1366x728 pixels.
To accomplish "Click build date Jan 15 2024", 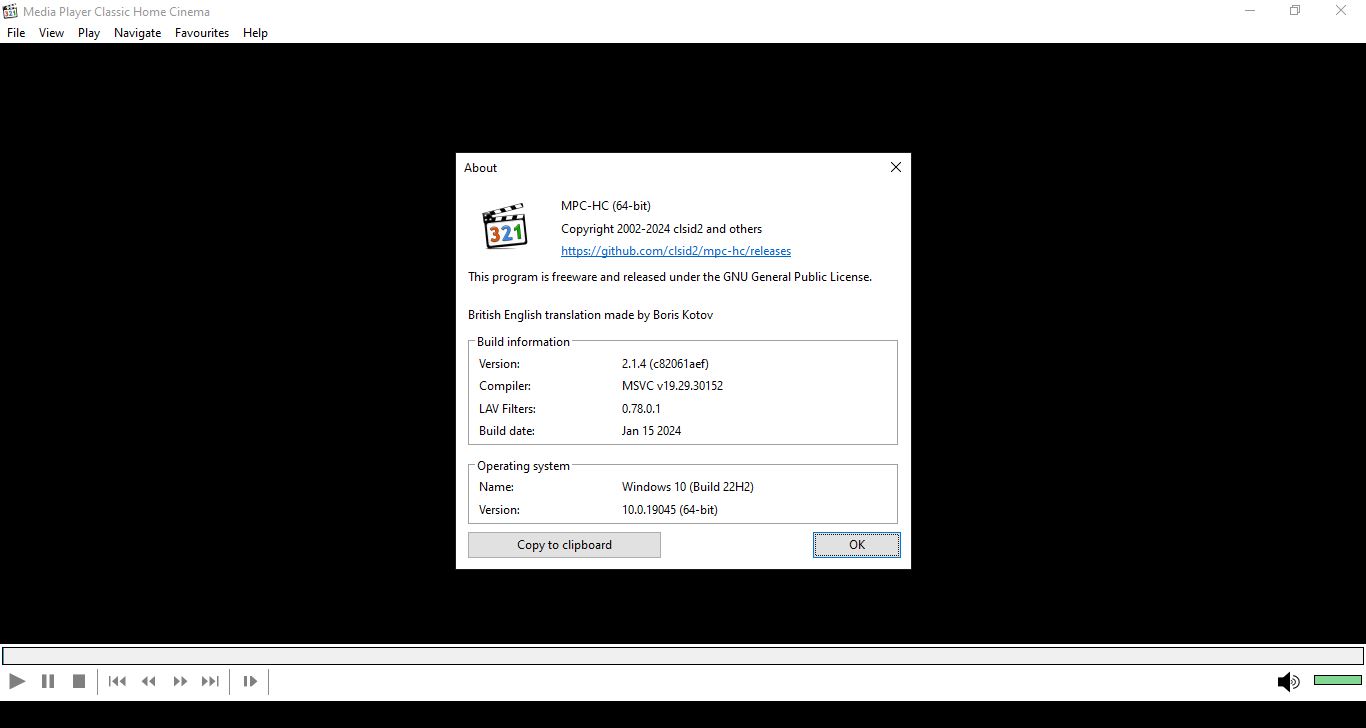I will coord(651,431).
